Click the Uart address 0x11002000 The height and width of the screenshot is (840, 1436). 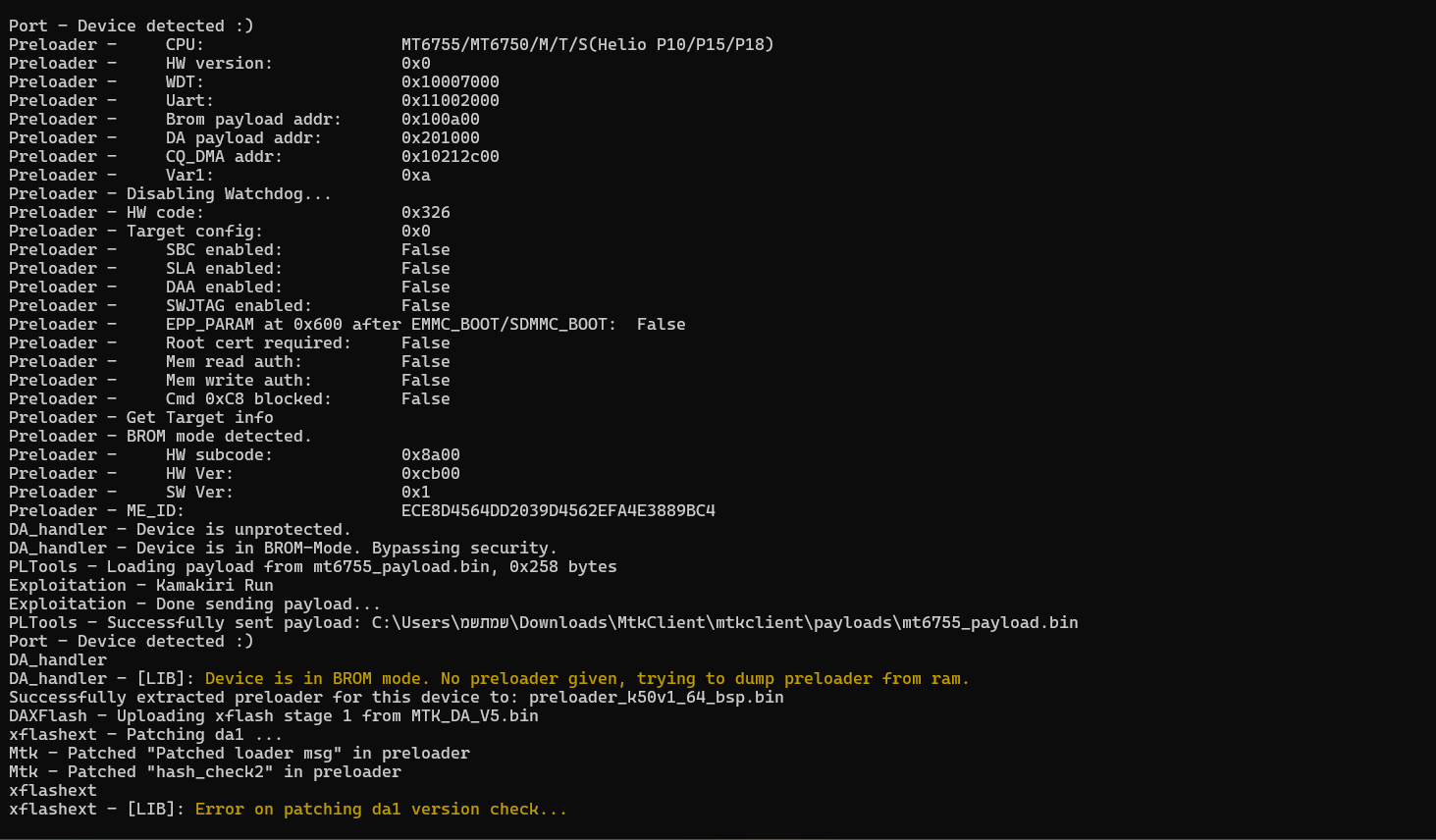450,100
